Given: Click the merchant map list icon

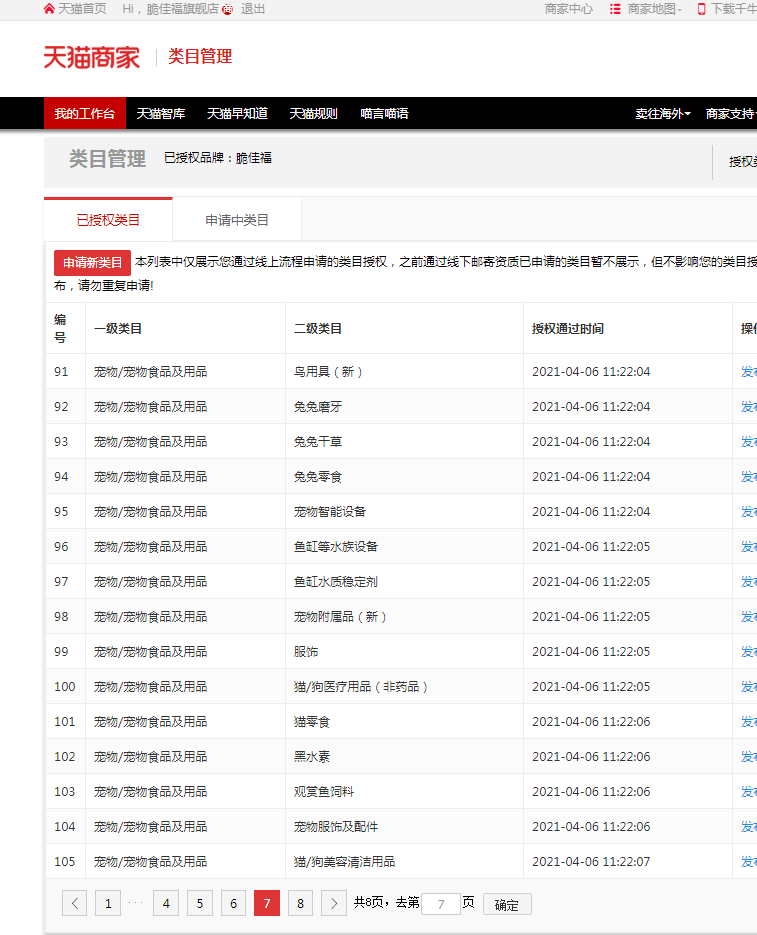Looking at the screenshot, I should click(x=615, y=9).
